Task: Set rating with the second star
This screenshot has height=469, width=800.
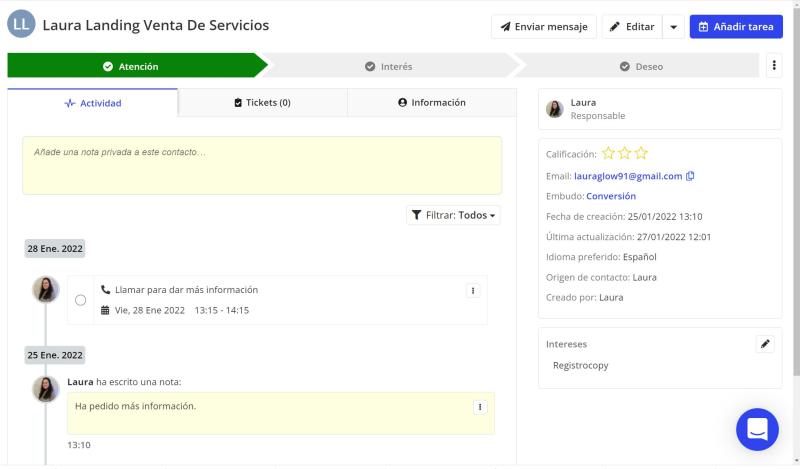Action: tap(625, 154)
